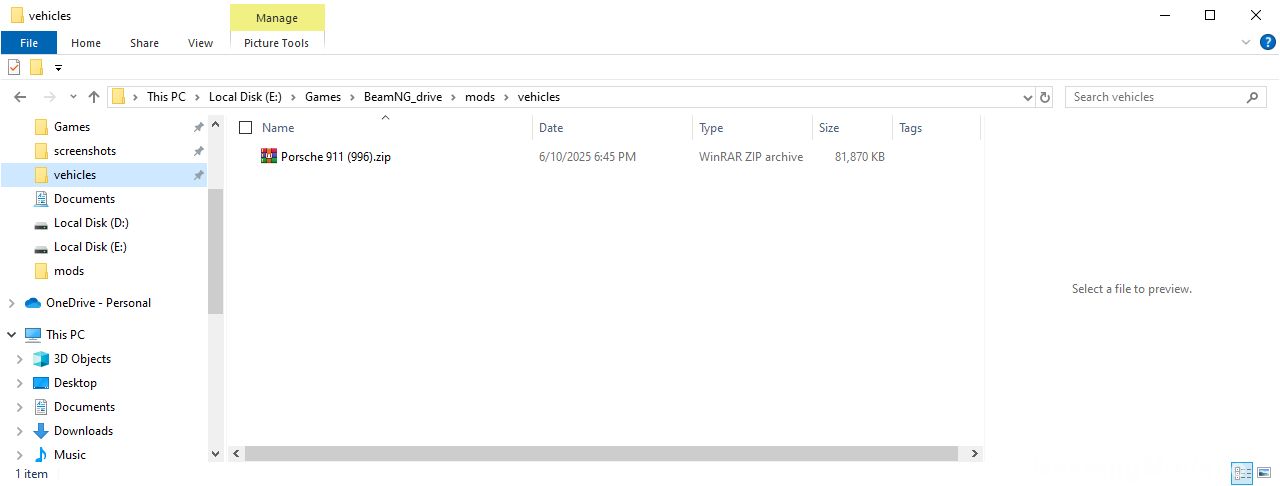Viewport: 1280px width, 486px height.
Task: Click the New folder quick access icon
Action: [x=37, y=67]
